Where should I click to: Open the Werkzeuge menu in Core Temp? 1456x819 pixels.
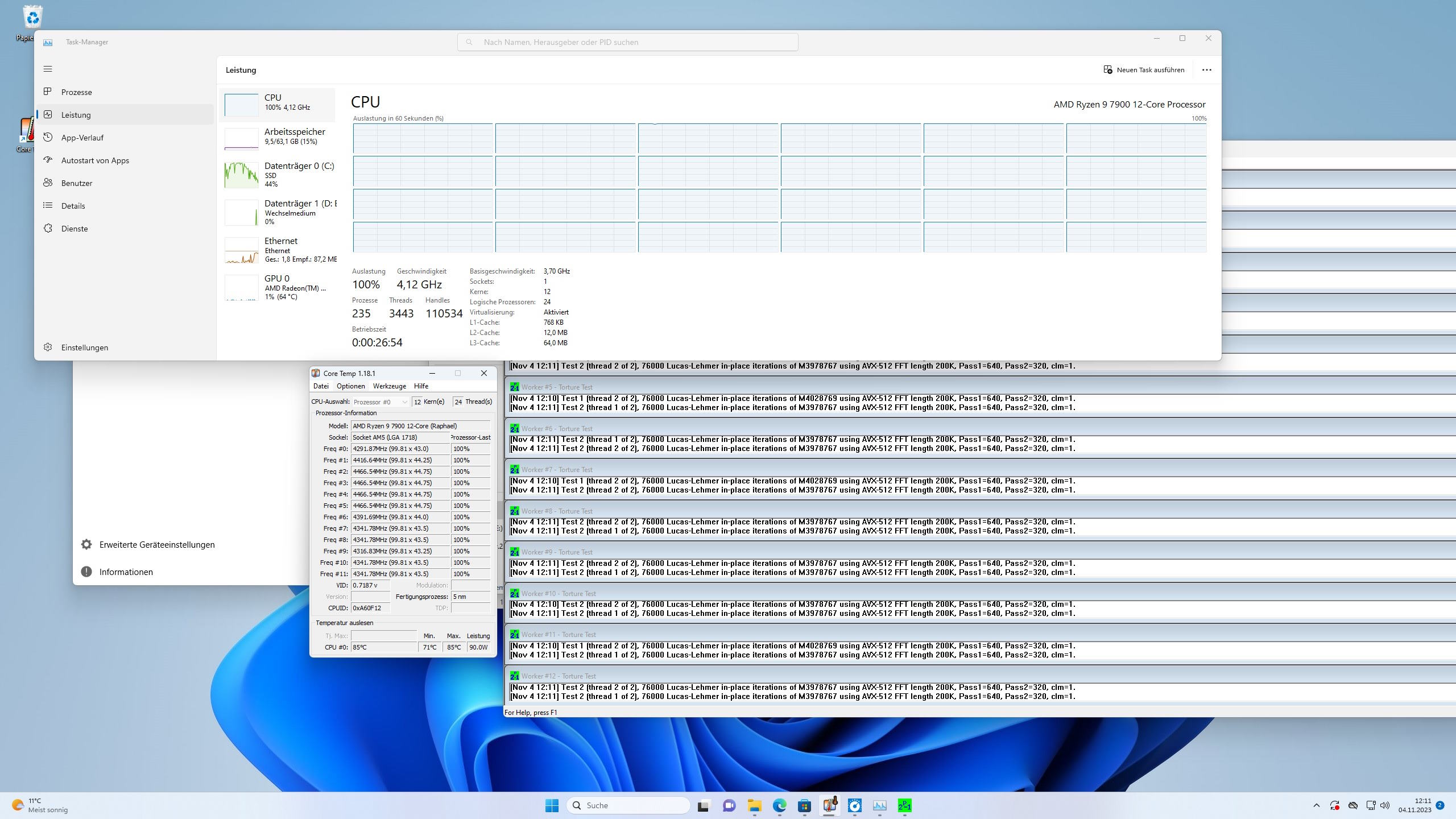tap(389, 386)
